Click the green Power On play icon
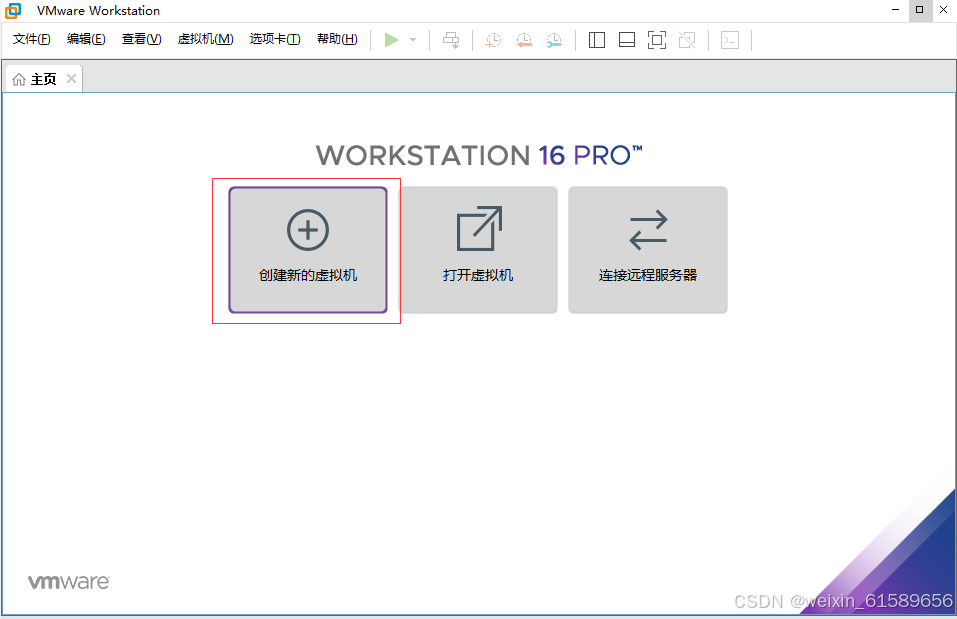Image resolution: width=957 pixels, height=619 pixels. coord(391,40)
